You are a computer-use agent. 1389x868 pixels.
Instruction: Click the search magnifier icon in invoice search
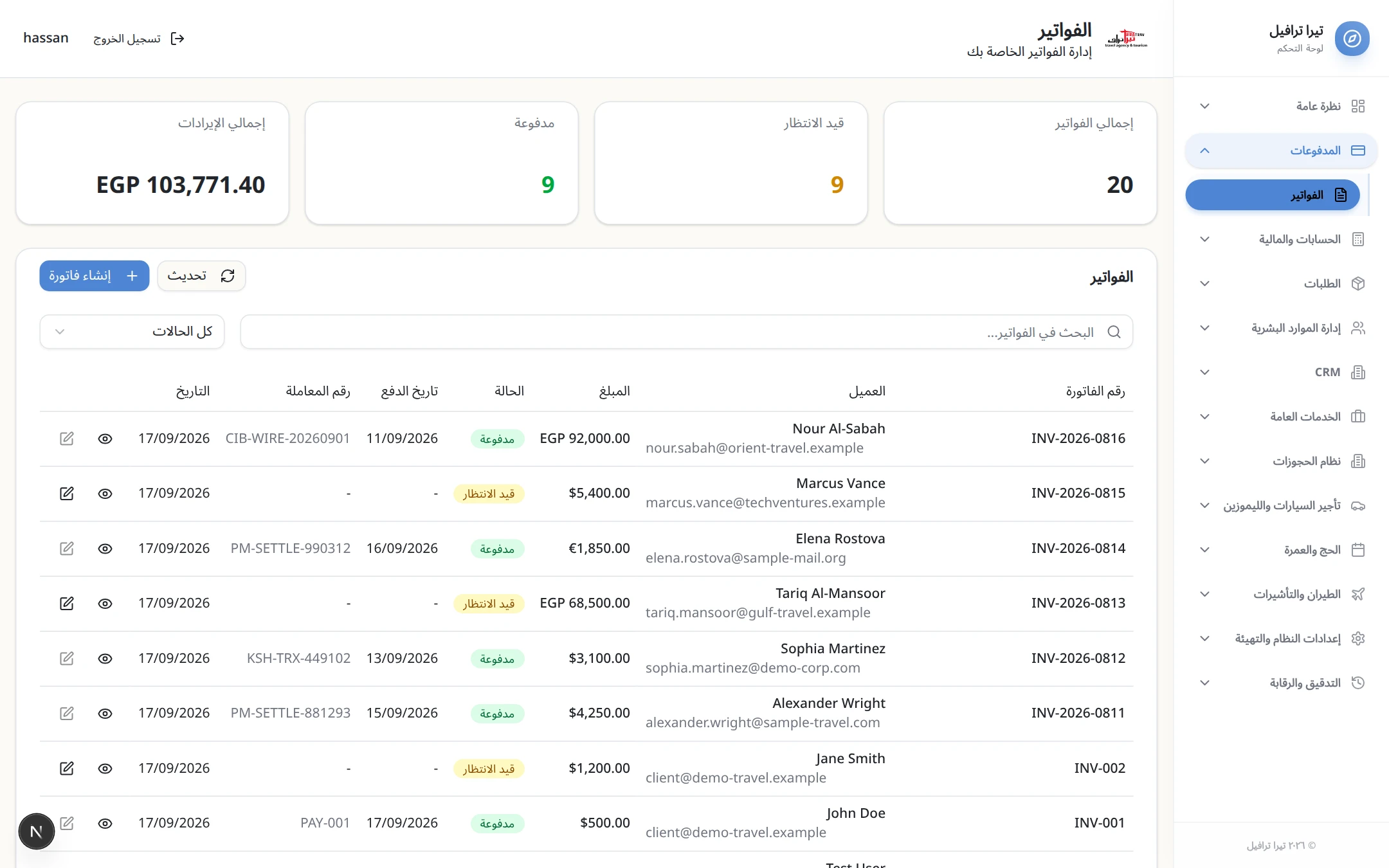tap(1114, 332)
